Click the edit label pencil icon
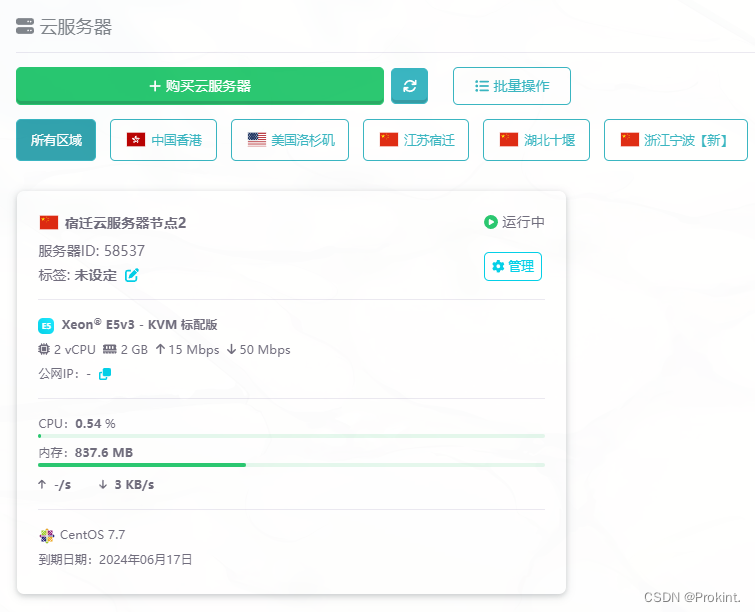 coord(132,275)
